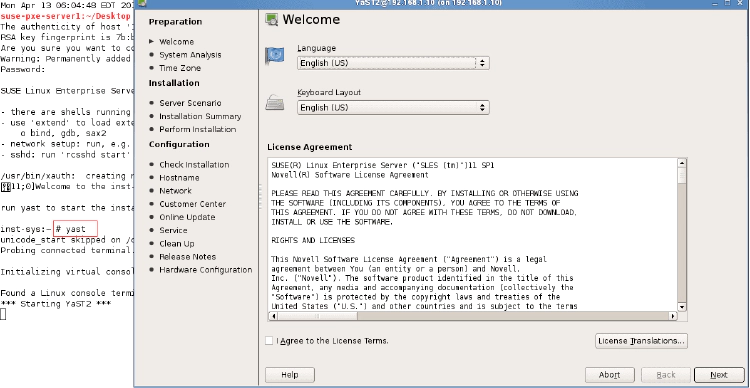Click the Help button

click(290, 375)
